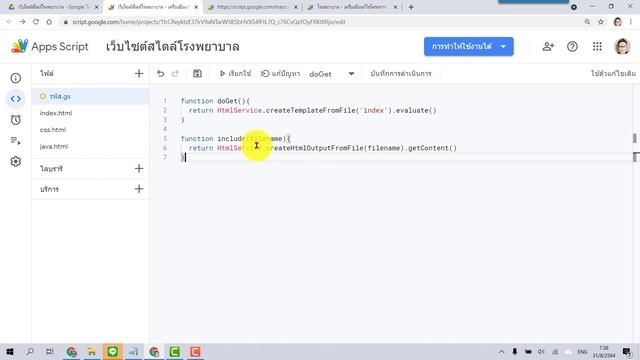Viewport: 640px width, 360px height.
Task: Share project with add-person icon
Action: (548, 47)
